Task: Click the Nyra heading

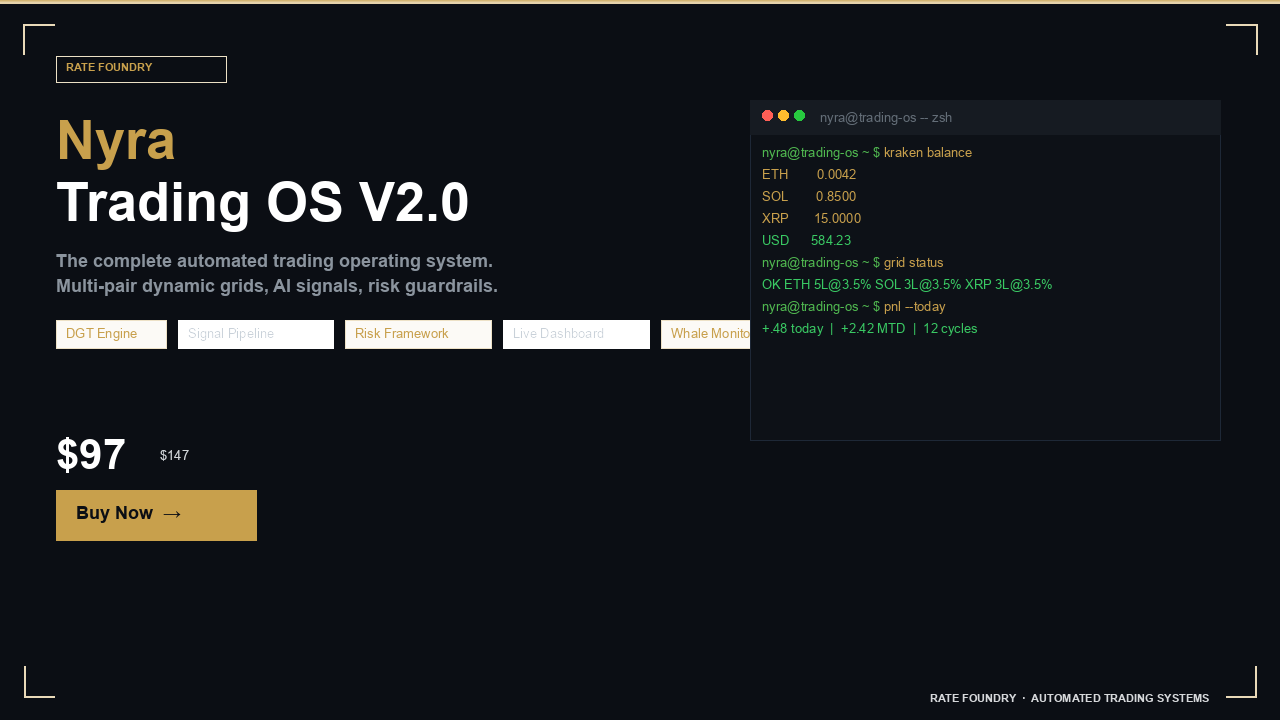Action: [x=116, y=141]
